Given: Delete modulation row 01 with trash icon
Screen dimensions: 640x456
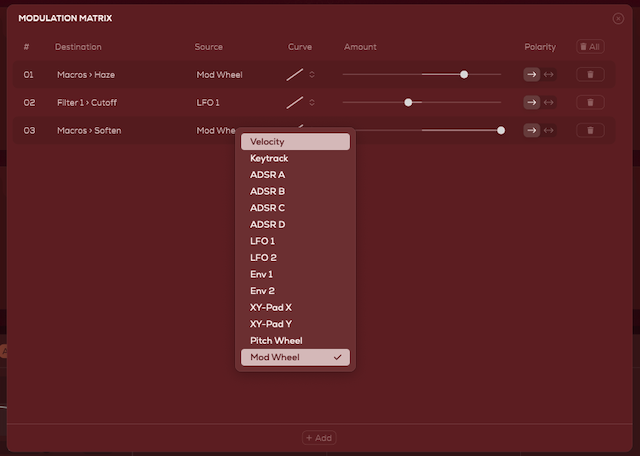Looking at the screenshot, I should click(x=590, y=74).
